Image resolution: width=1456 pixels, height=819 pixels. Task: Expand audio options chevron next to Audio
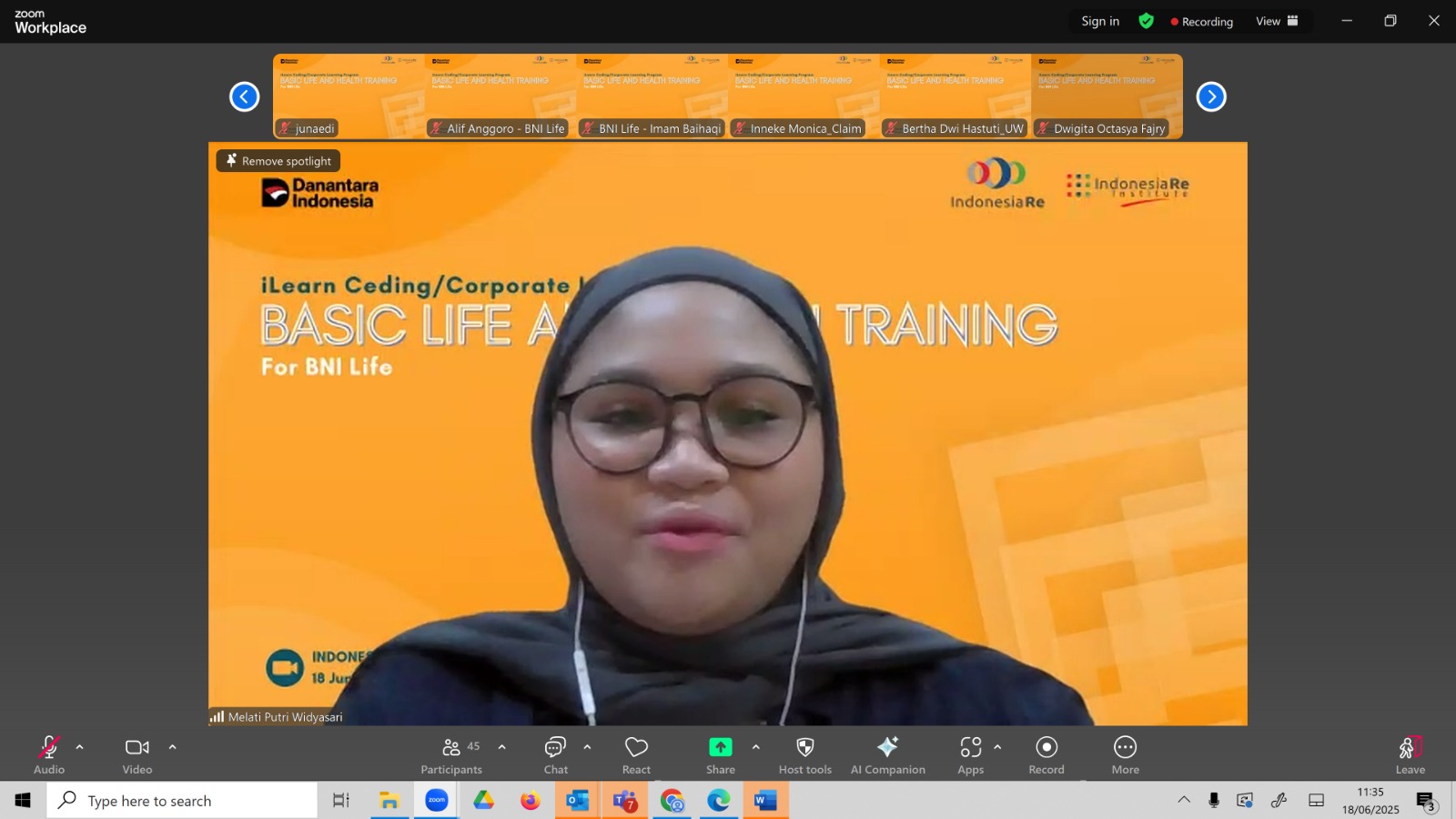pos(79,747)
